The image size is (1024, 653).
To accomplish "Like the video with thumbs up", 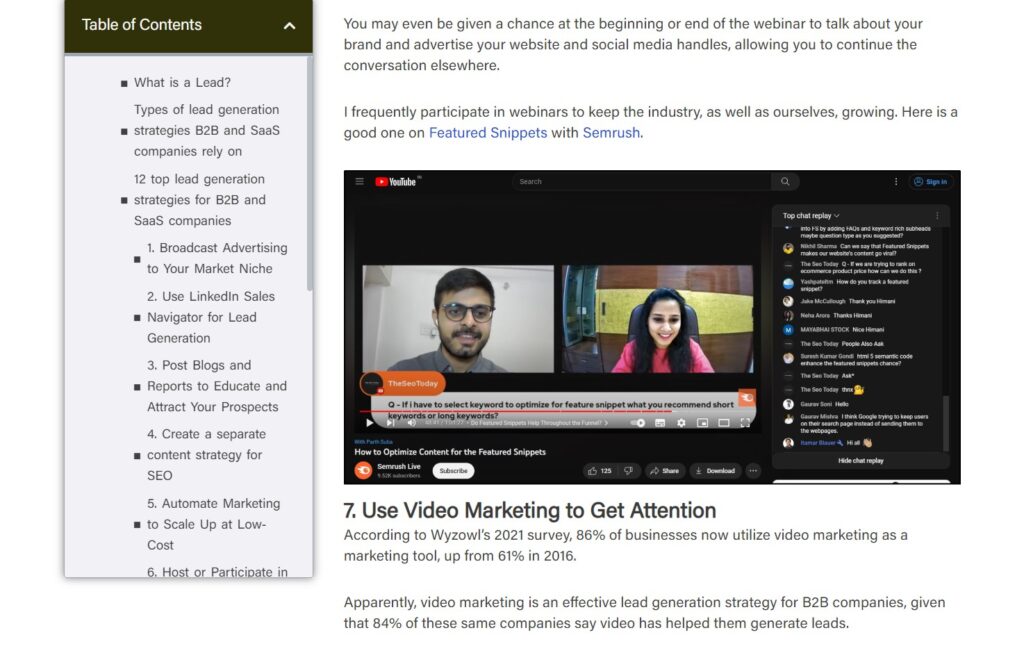I will 600,470.
